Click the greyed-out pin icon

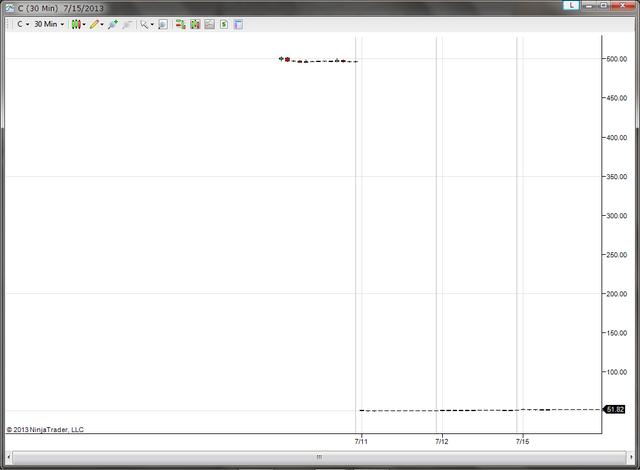click(x=127, y=24)
